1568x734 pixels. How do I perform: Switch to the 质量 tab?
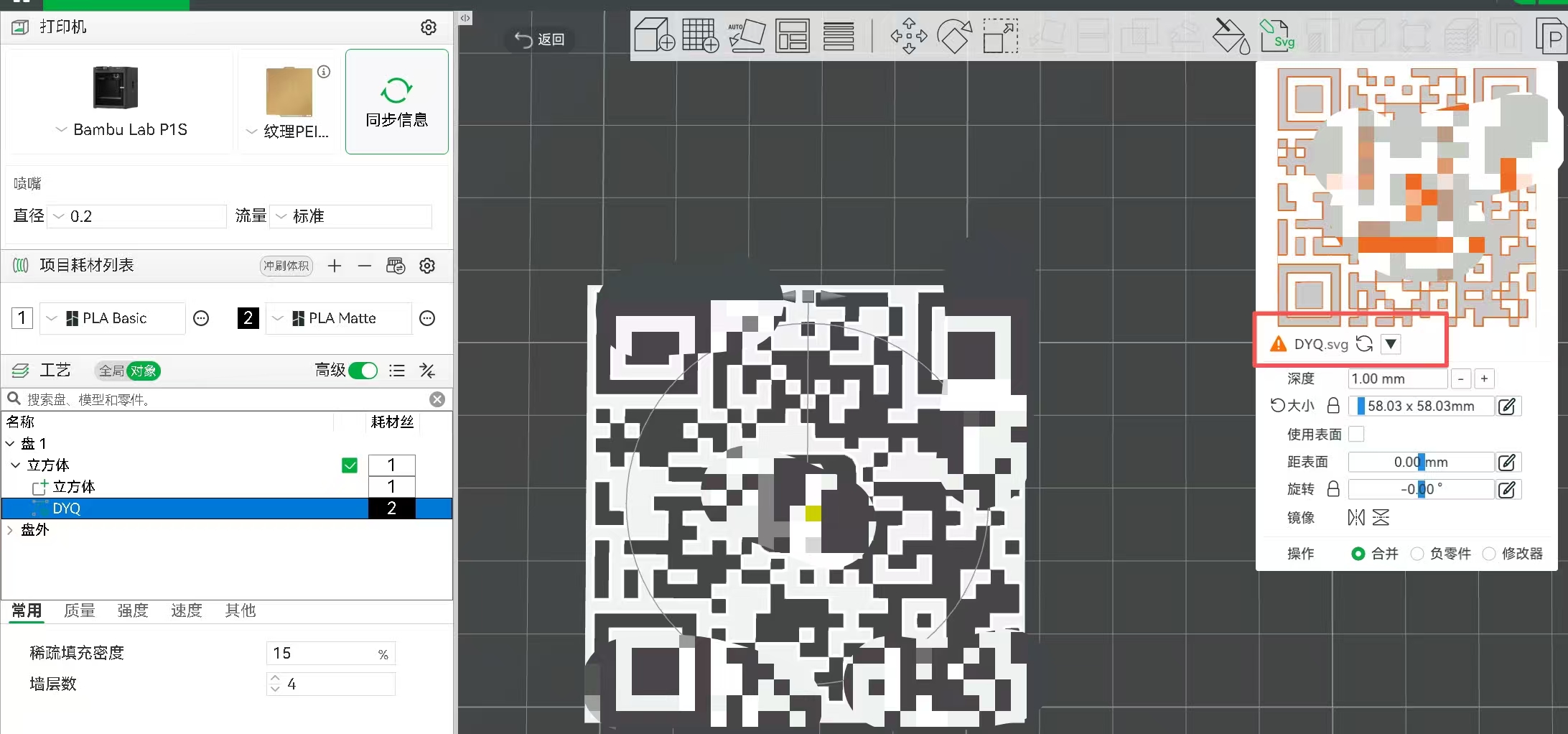pyautogui.click(x=80, y=610)
